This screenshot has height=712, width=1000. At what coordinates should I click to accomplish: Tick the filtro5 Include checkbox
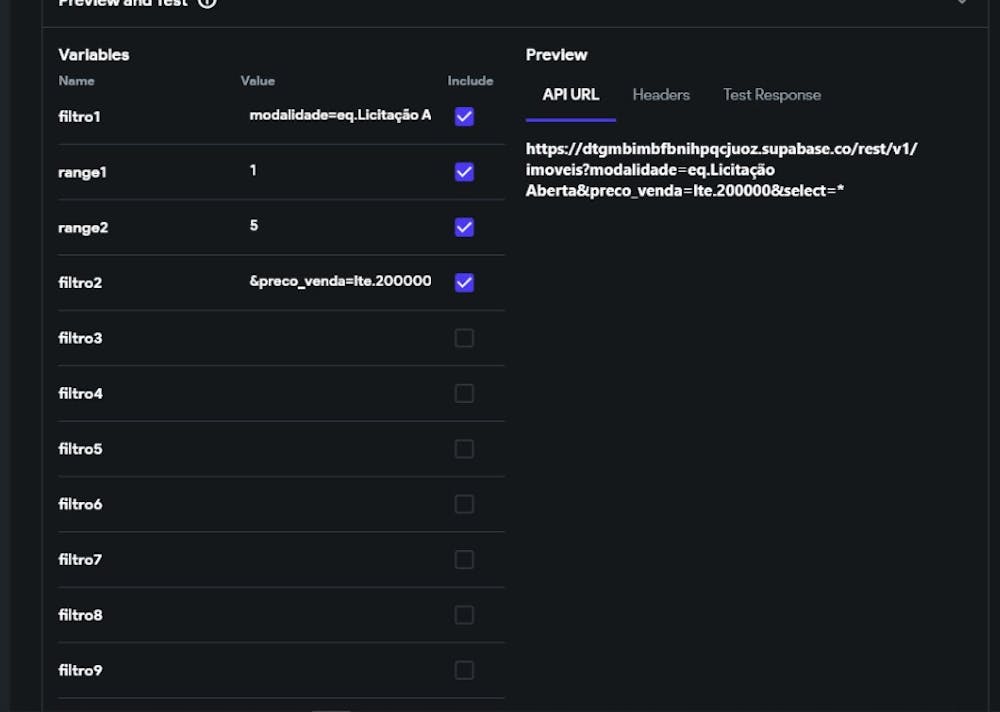click(x=464, y=449)
